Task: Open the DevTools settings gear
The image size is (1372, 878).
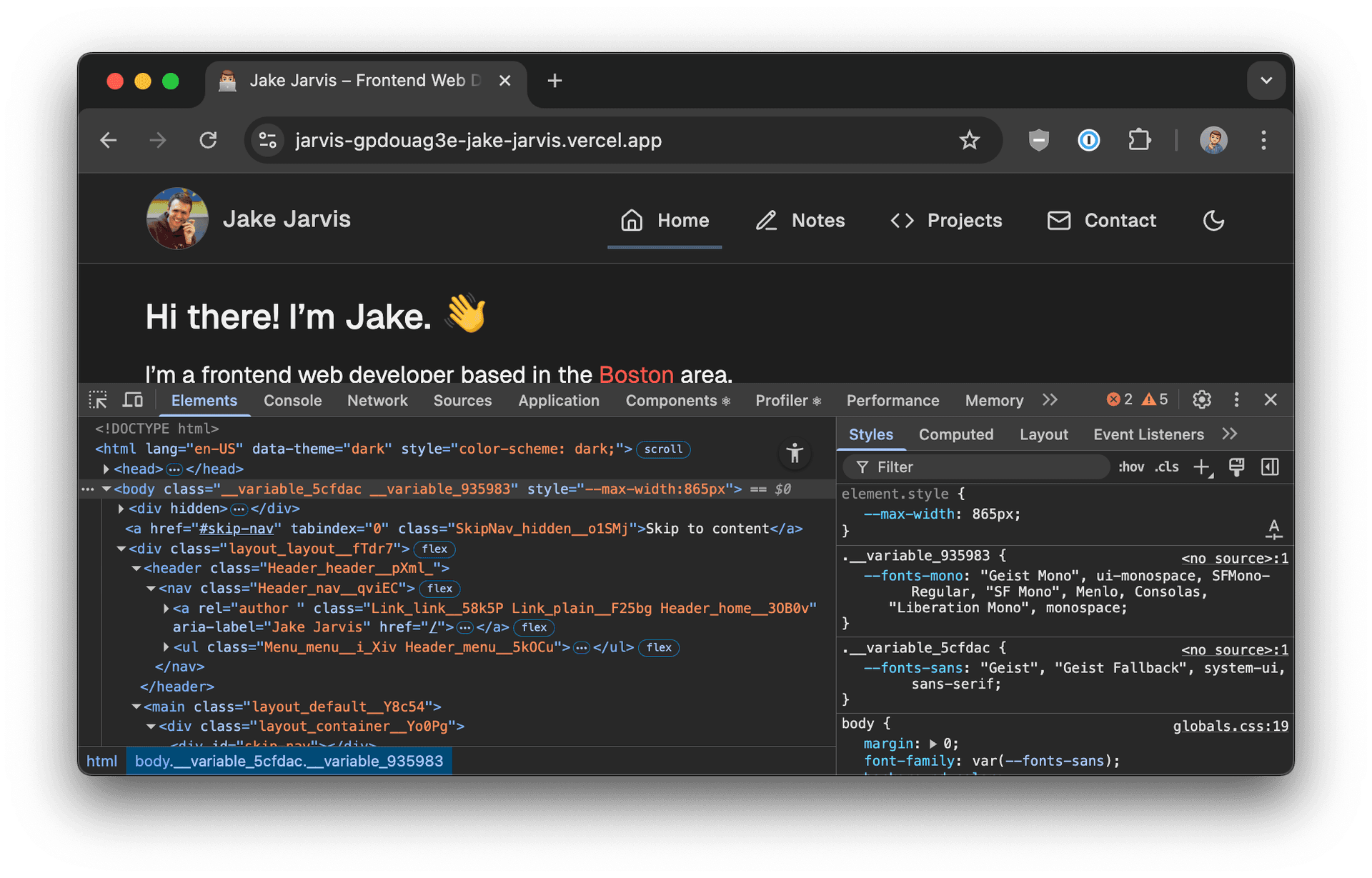Action: 1201,399
